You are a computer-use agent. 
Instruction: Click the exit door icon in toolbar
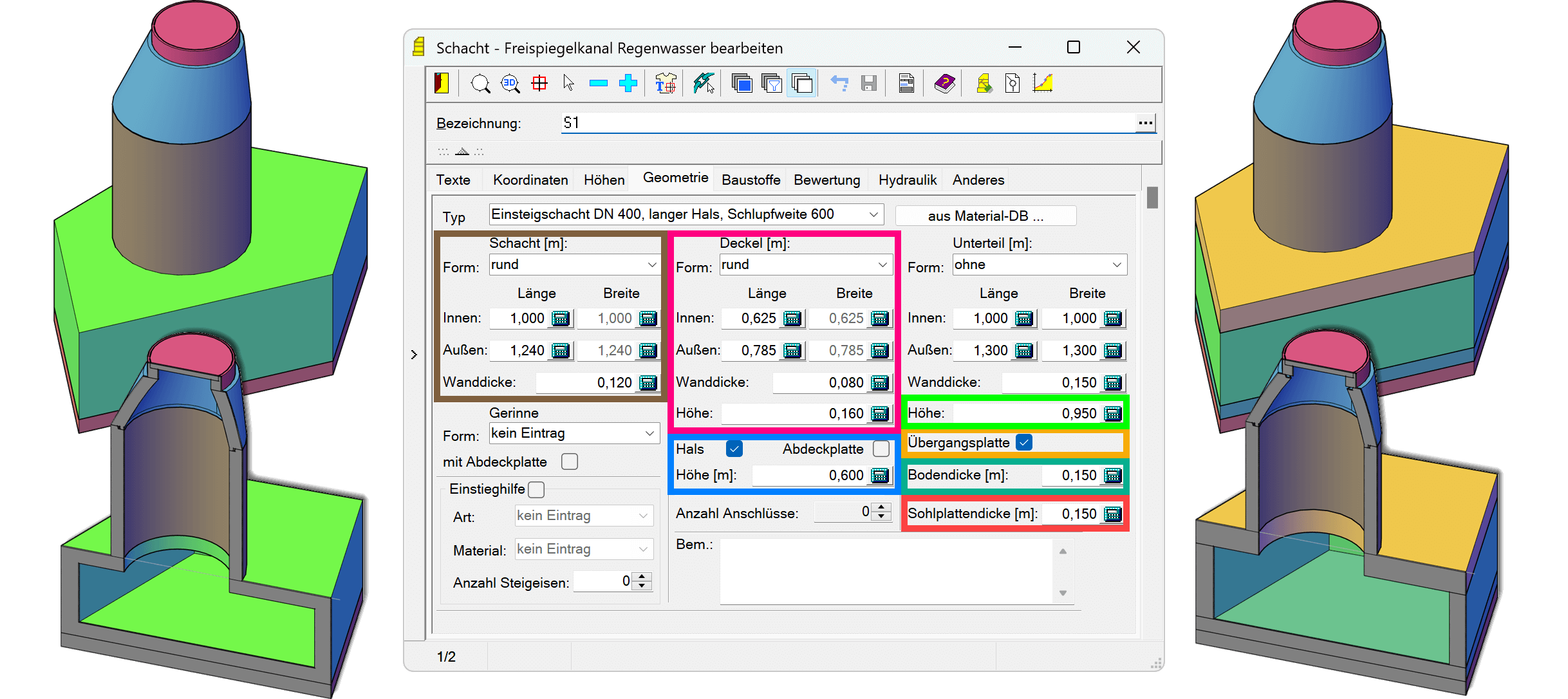click(x=442, y=84)
